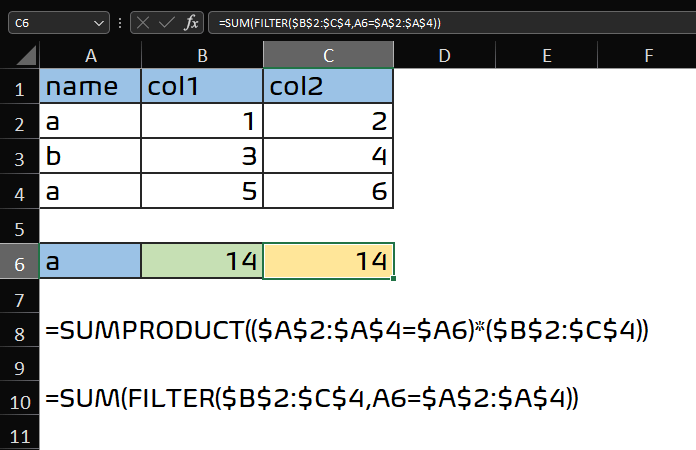Select the 'name' header cell
The height and width of the screenshot is (450, 696).
[x=90, y=86]
